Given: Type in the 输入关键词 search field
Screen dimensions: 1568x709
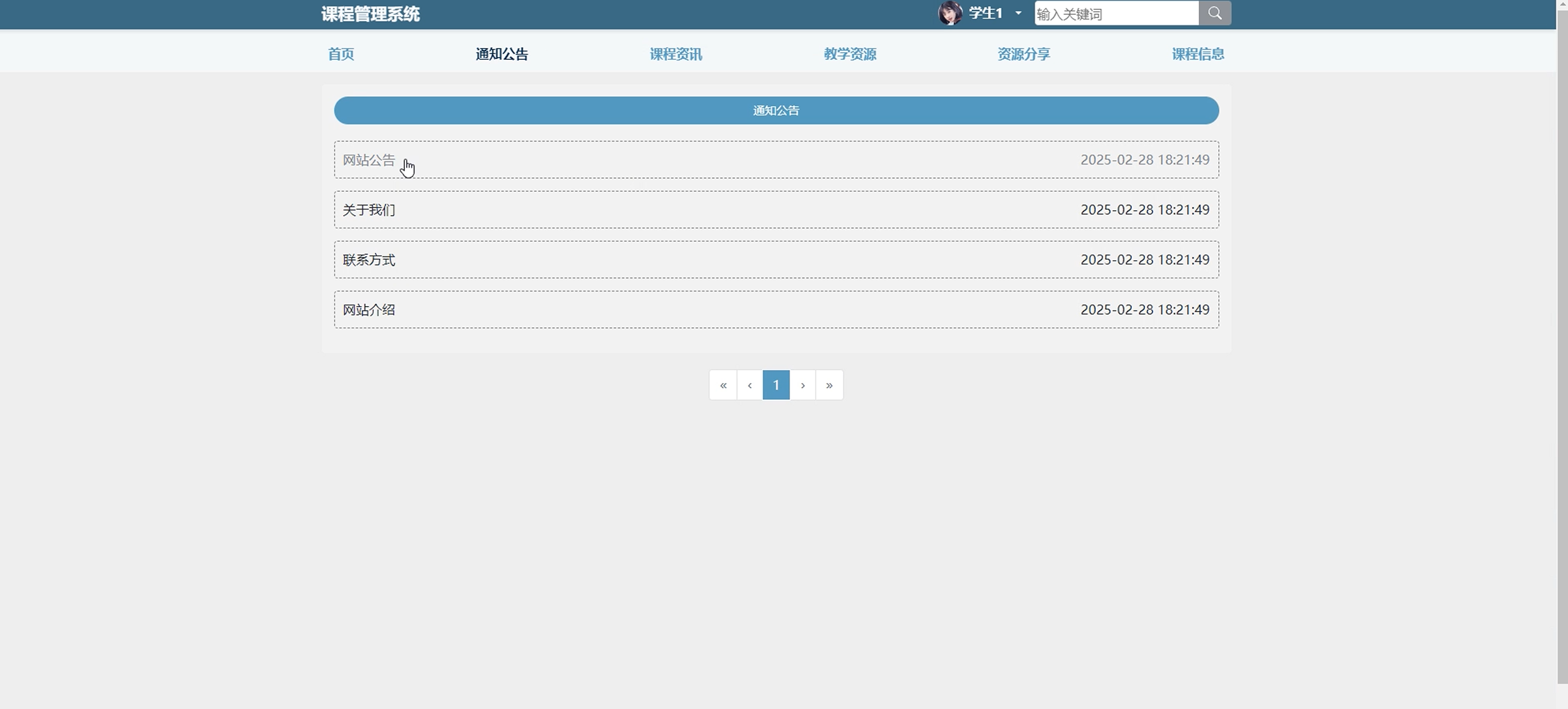Looking at the screenshot, I should pos(1116,14).
